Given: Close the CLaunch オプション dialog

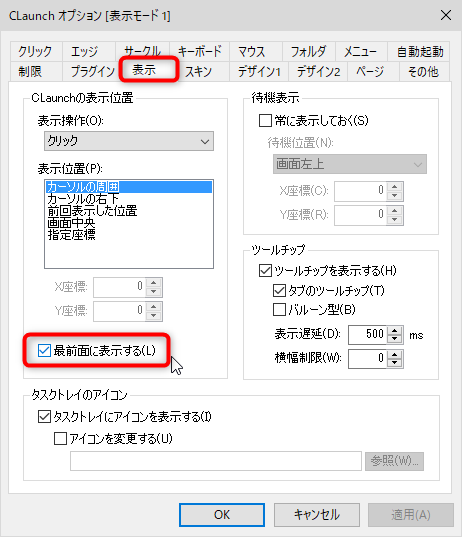Looking at the screenshot, I should point(446,15).
